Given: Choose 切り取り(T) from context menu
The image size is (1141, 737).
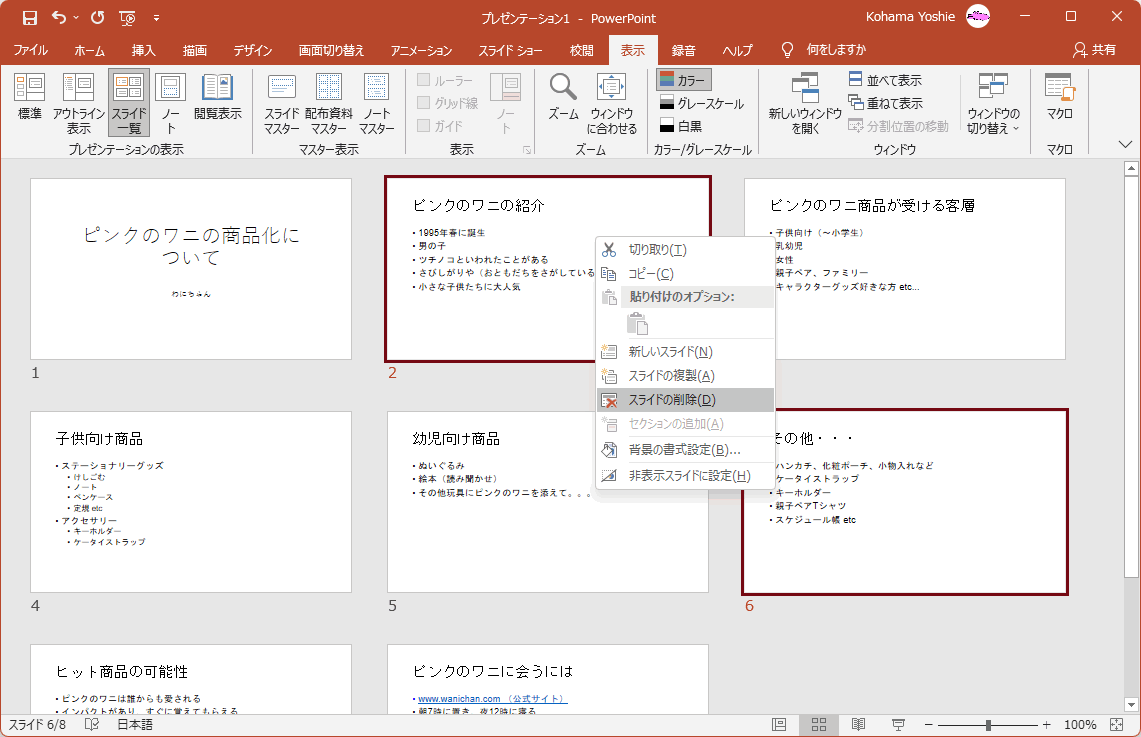Looking at the screenshot, I should click(x=685, y=250).
